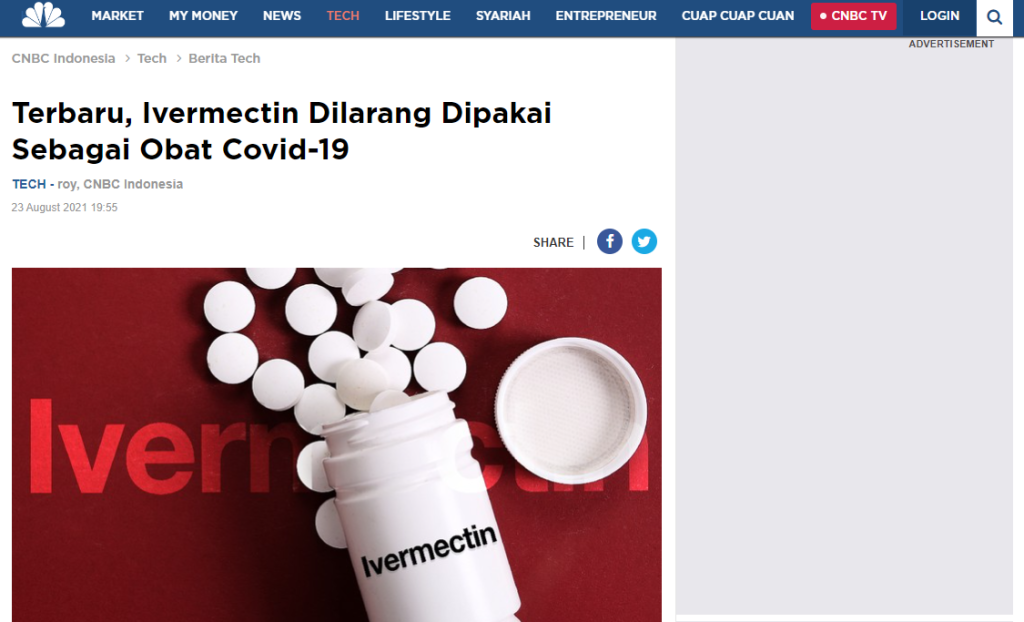Open the SYARIAH section
The image size is (1024, 622).
point(503,16)
